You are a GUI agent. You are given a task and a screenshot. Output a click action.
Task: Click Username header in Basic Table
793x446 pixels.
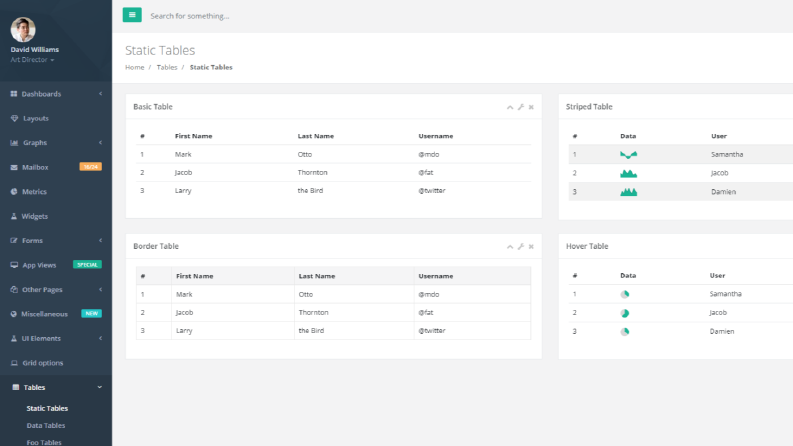(436, 136)
